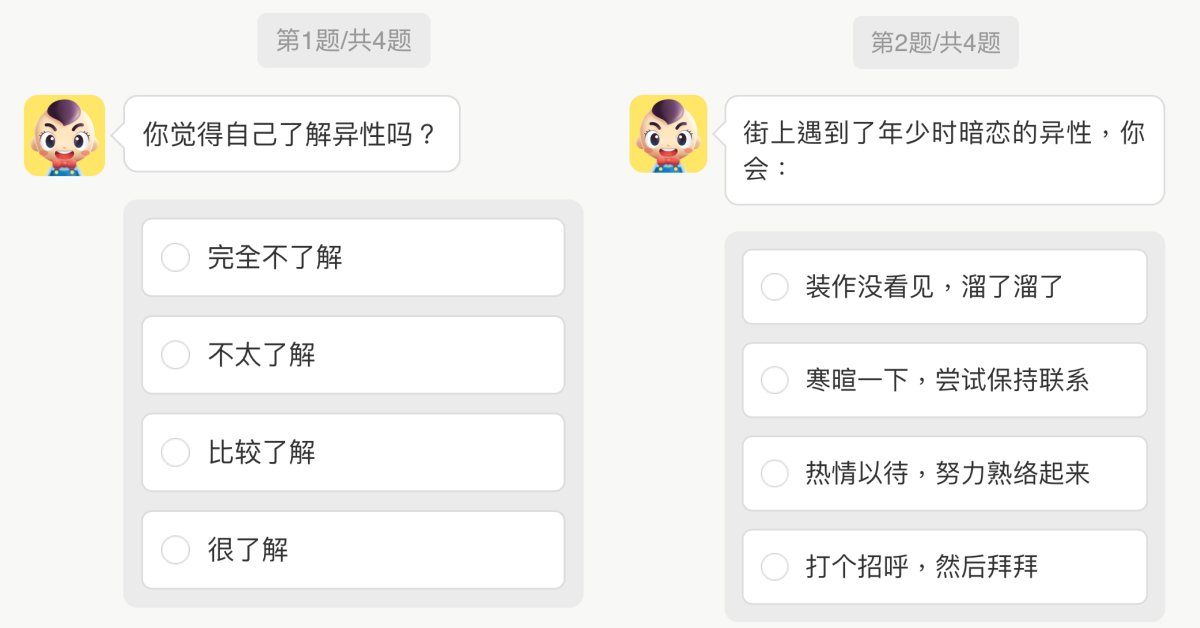Click the cartoon avatar beside question 2
Image resolution: width=1200 pixels, height=628 pixels.
coord(668,134)
